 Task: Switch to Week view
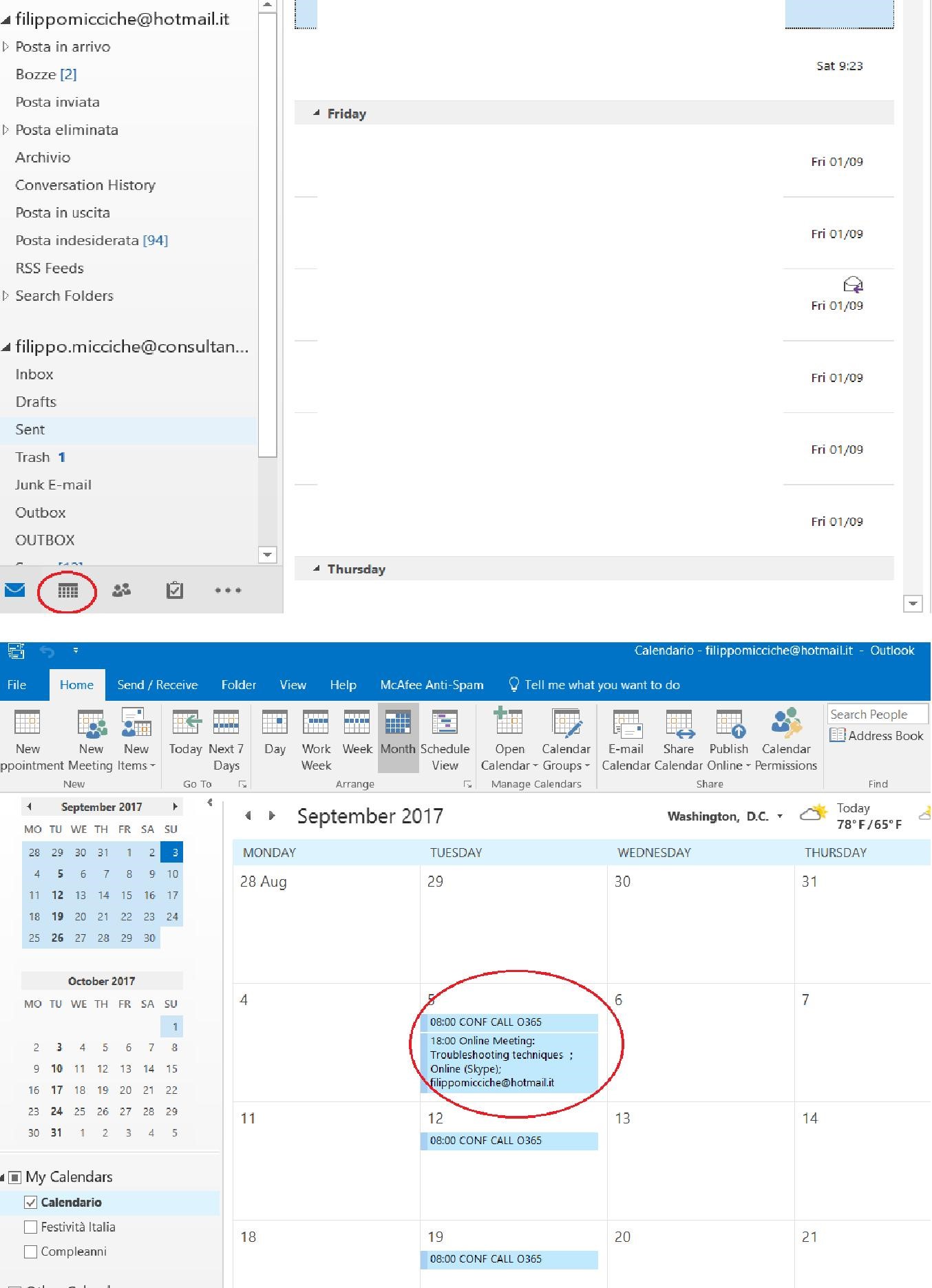[x=357, y=732]
